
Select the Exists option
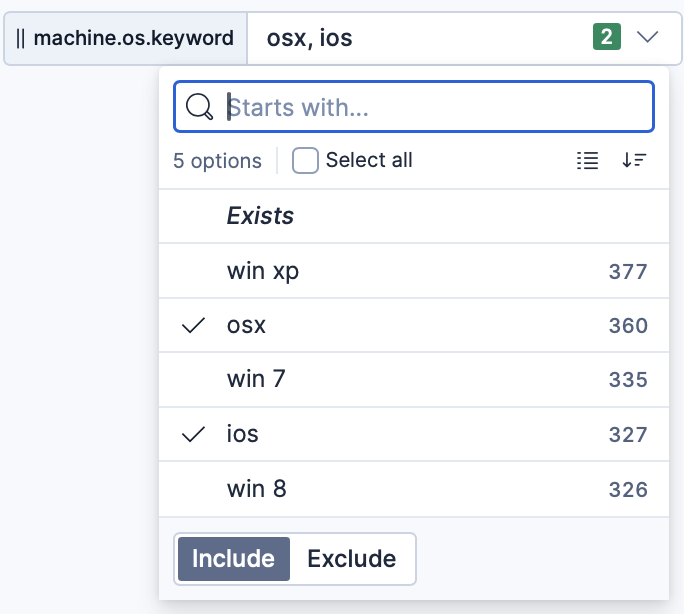(x=260, y=216)
